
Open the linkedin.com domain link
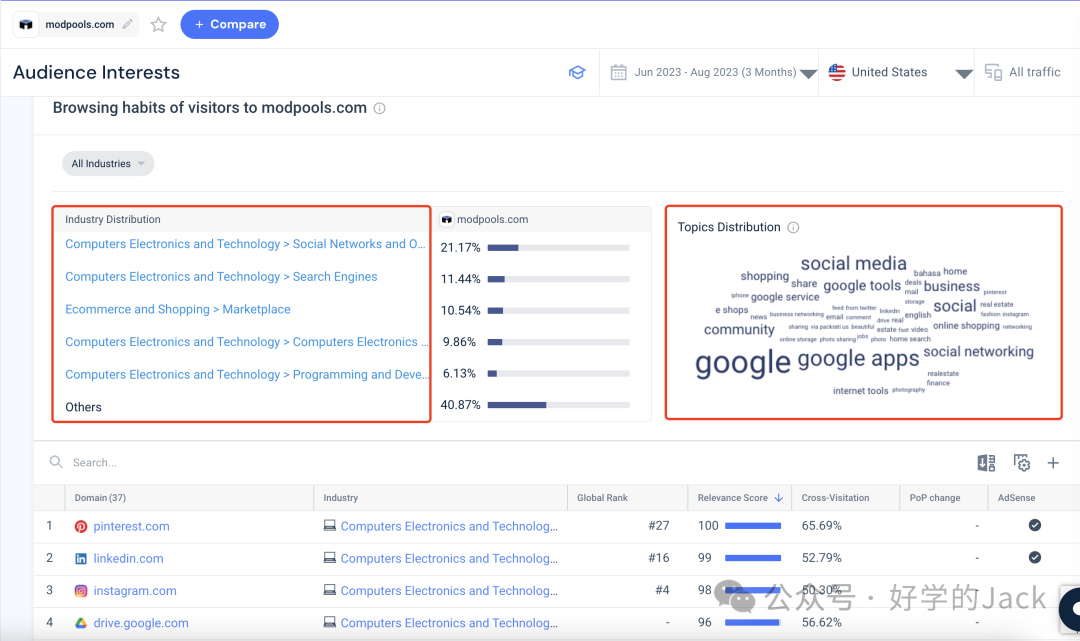pyautogui.click(x=129, y=558)
